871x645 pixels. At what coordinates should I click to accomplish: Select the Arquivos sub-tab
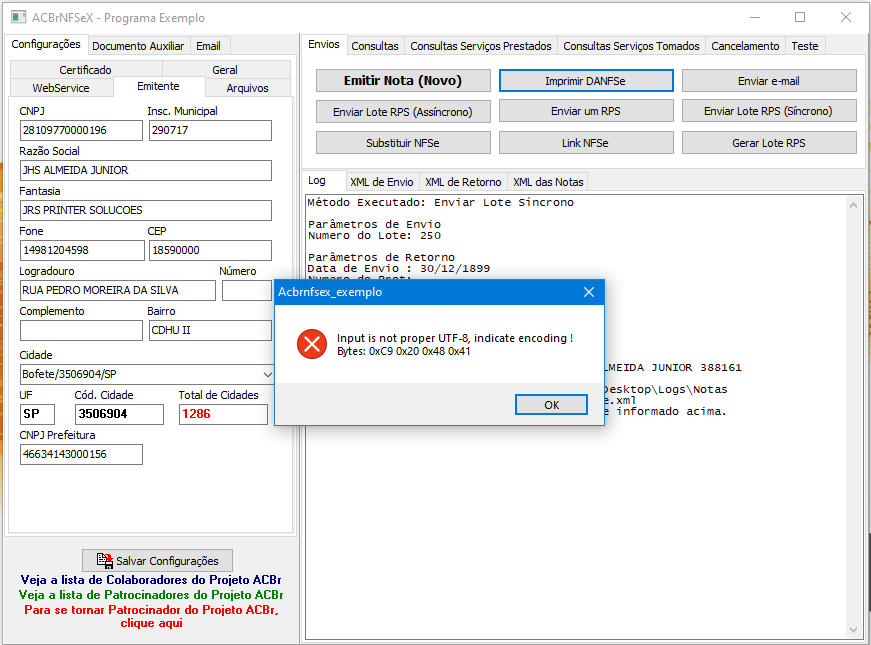tap(247, 88)
